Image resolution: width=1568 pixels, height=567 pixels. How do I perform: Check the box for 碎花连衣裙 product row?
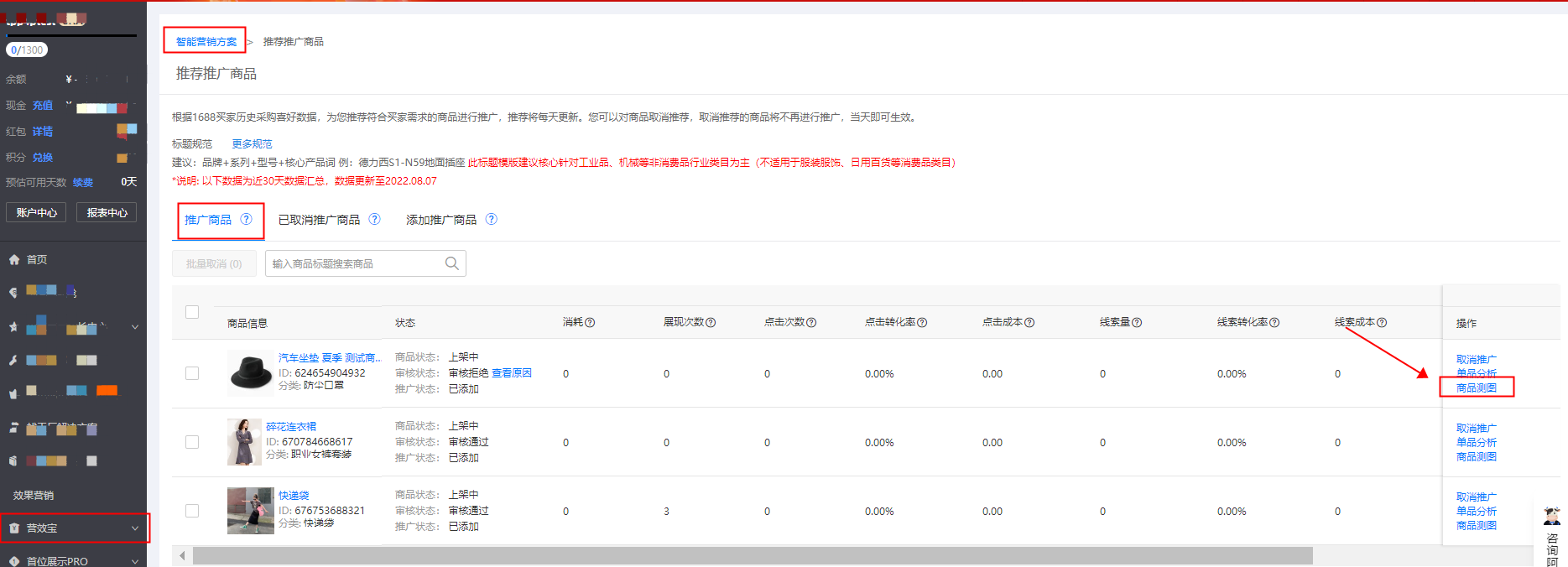(x=192, y=442)
